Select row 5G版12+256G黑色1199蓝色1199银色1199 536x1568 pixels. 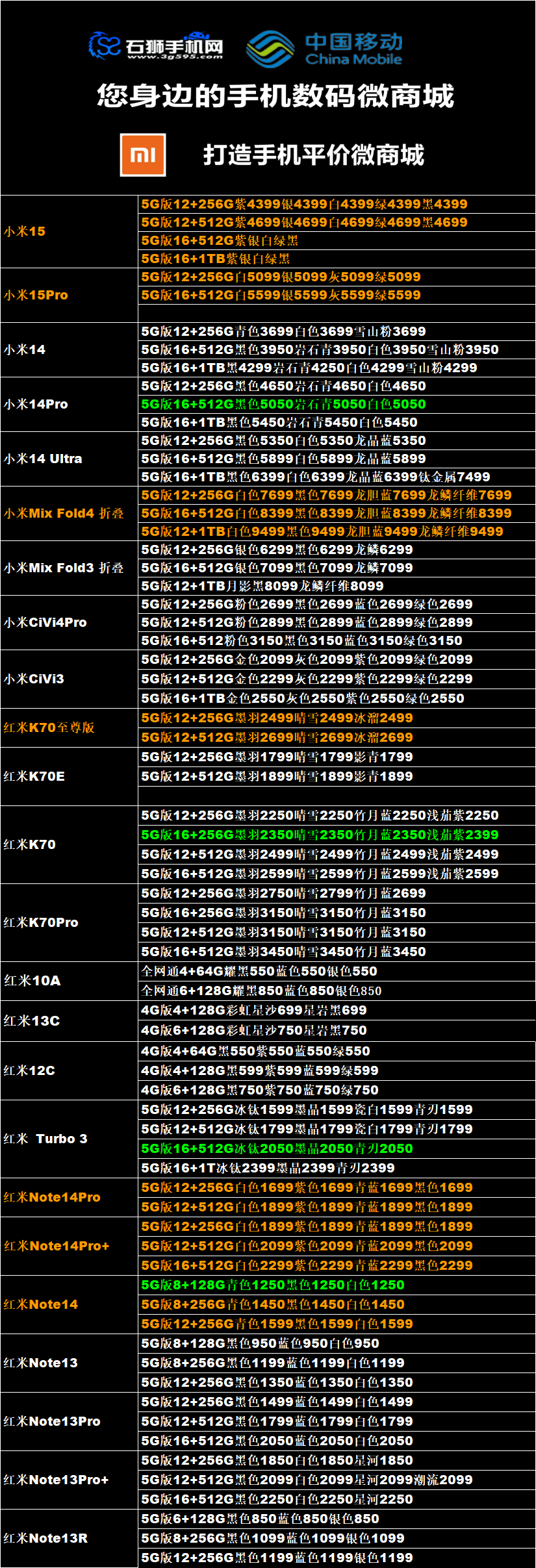pos(337,1558)
